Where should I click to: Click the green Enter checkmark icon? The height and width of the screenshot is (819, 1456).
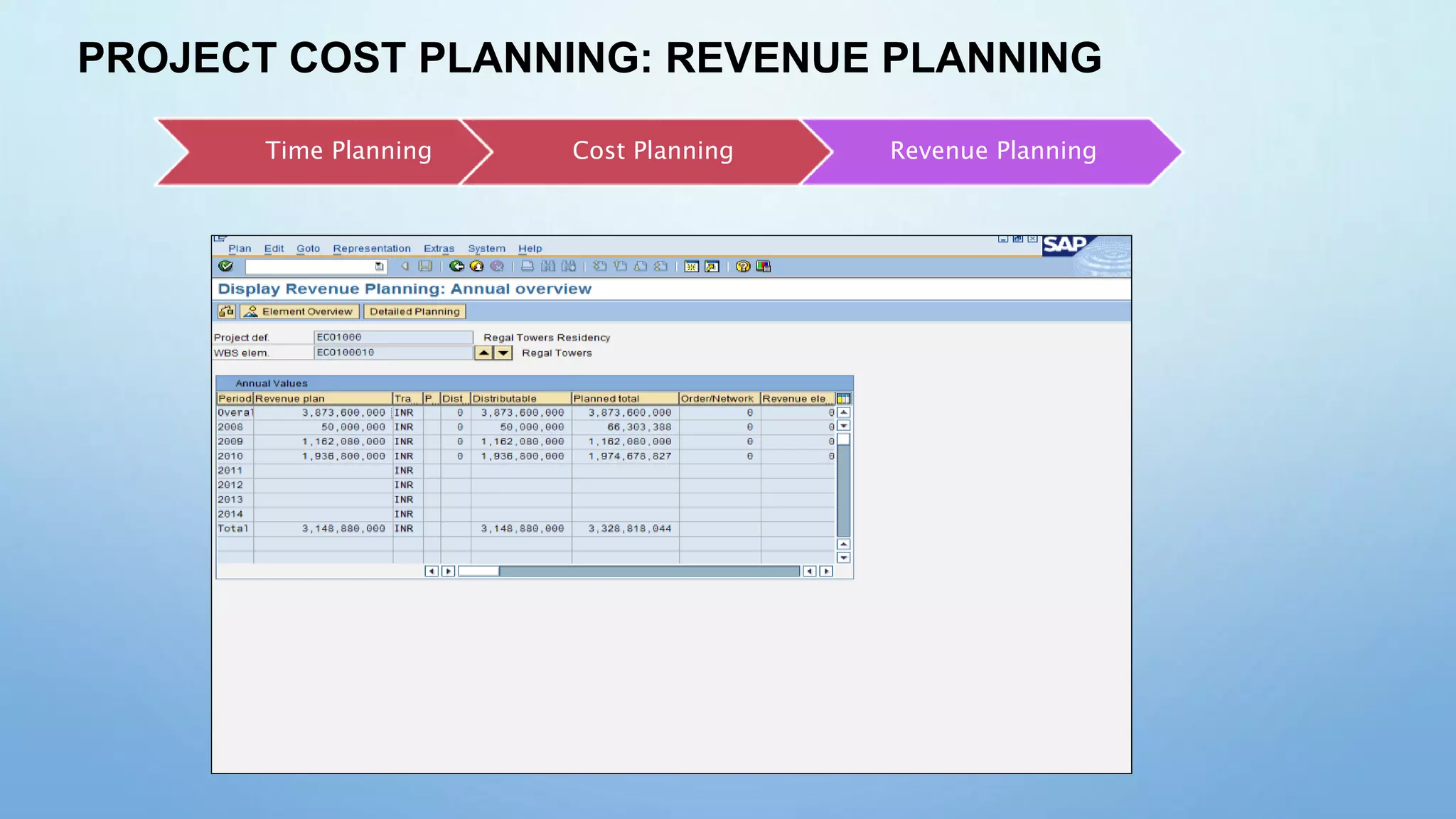click(226, 266)
